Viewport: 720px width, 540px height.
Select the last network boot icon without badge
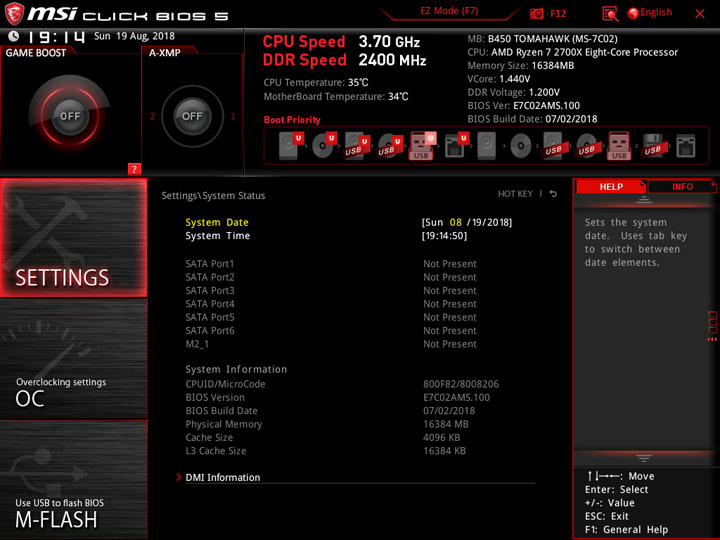[686, 146]
